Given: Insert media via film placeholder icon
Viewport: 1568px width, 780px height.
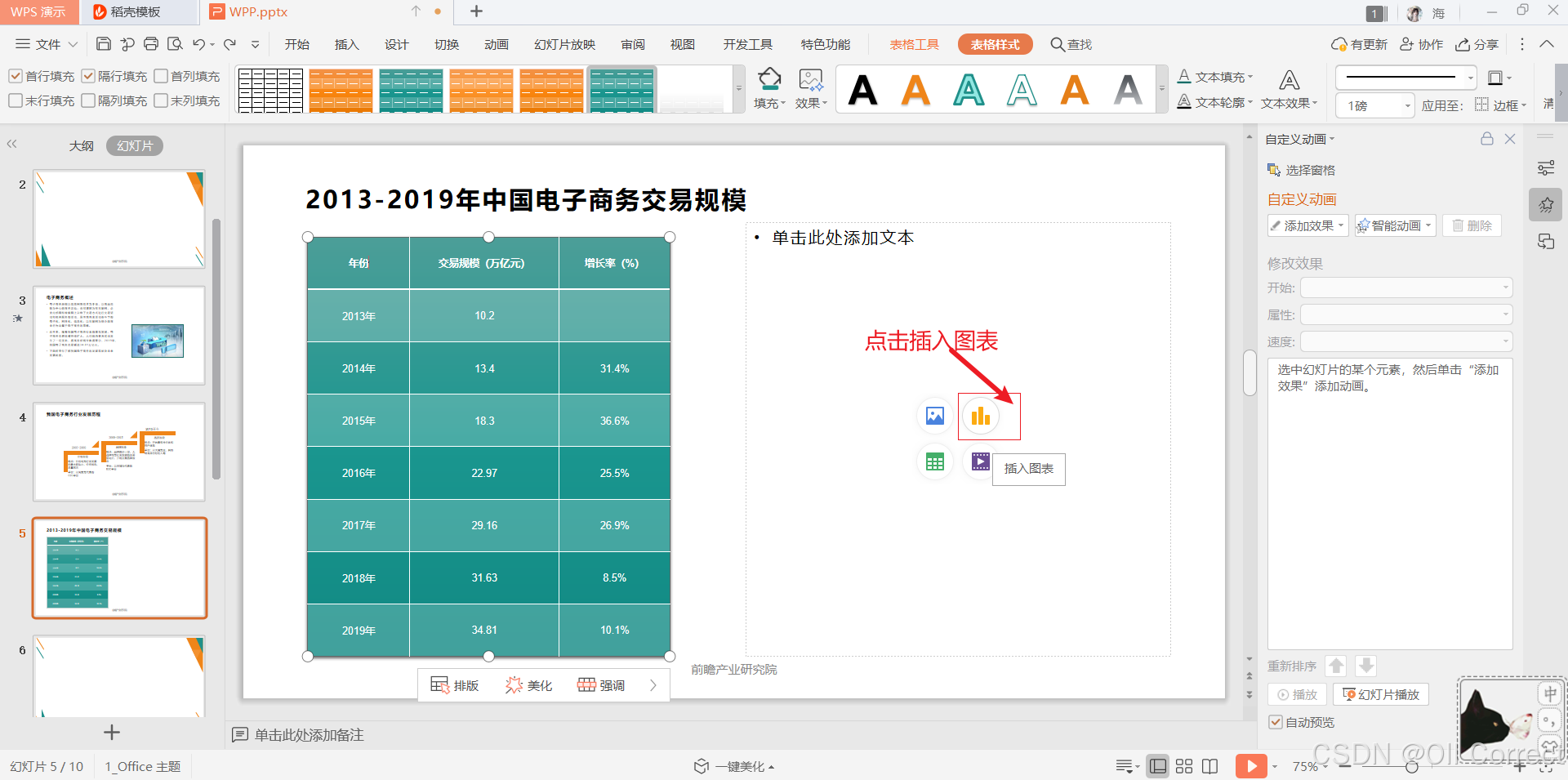Looking at the screenshot, I should (980, 462).
